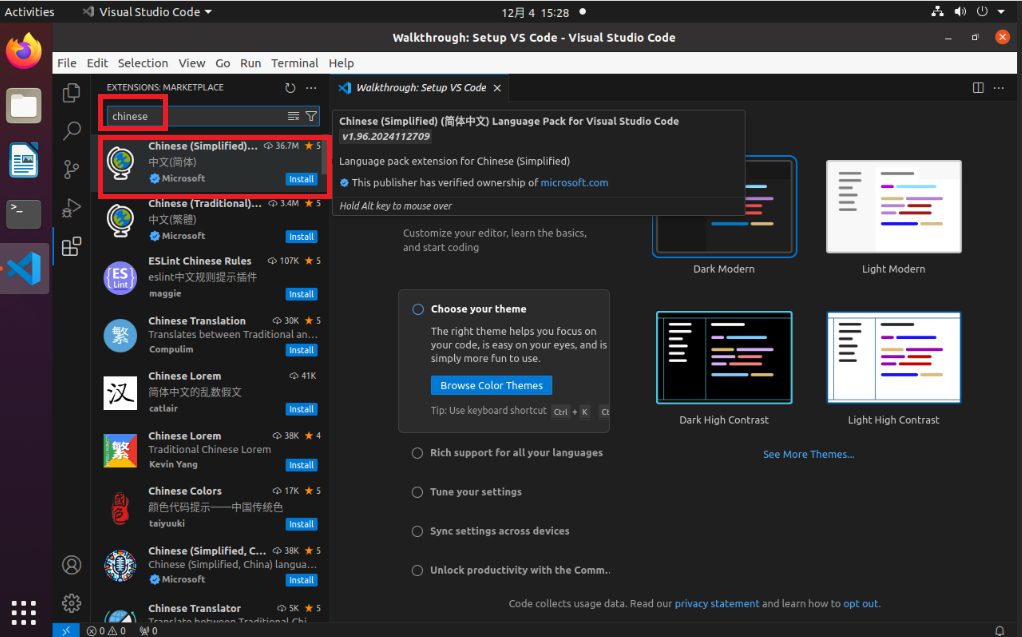Open the remote window indicator in status bar
Screen dimensions: 1022x637
point(66,630)
